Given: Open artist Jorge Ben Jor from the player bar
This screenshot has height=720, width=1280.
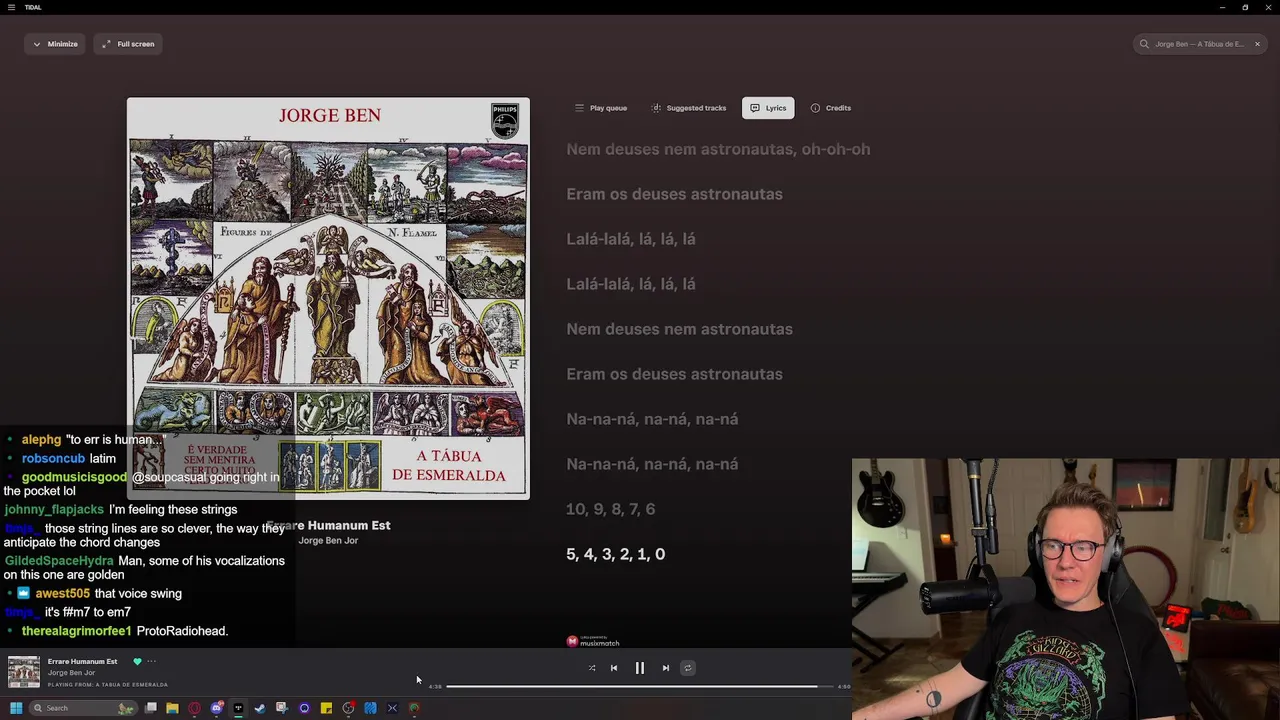Looking at the screenshot, I should click(x=71, y=673).
